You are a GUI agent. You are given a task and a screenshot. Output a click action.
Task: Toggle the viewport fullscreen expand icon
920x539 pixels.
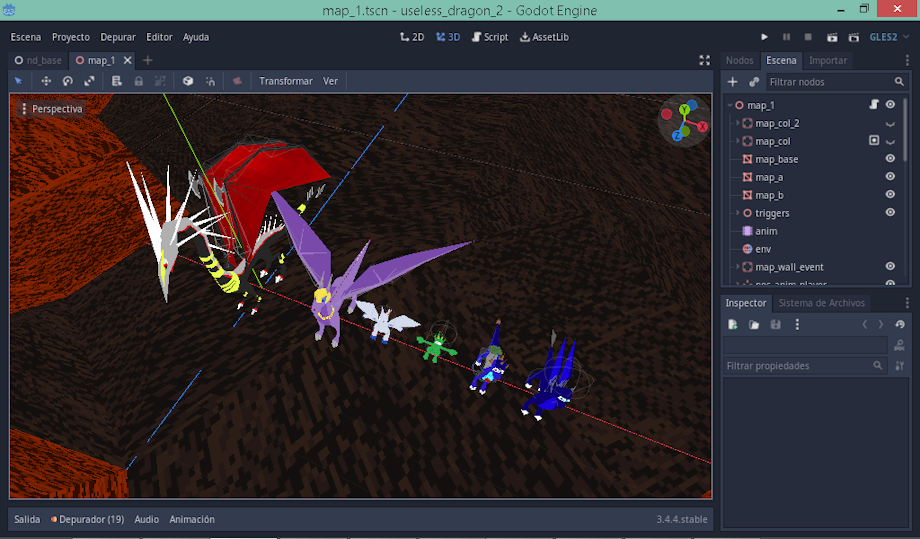(x=704, y=60)
